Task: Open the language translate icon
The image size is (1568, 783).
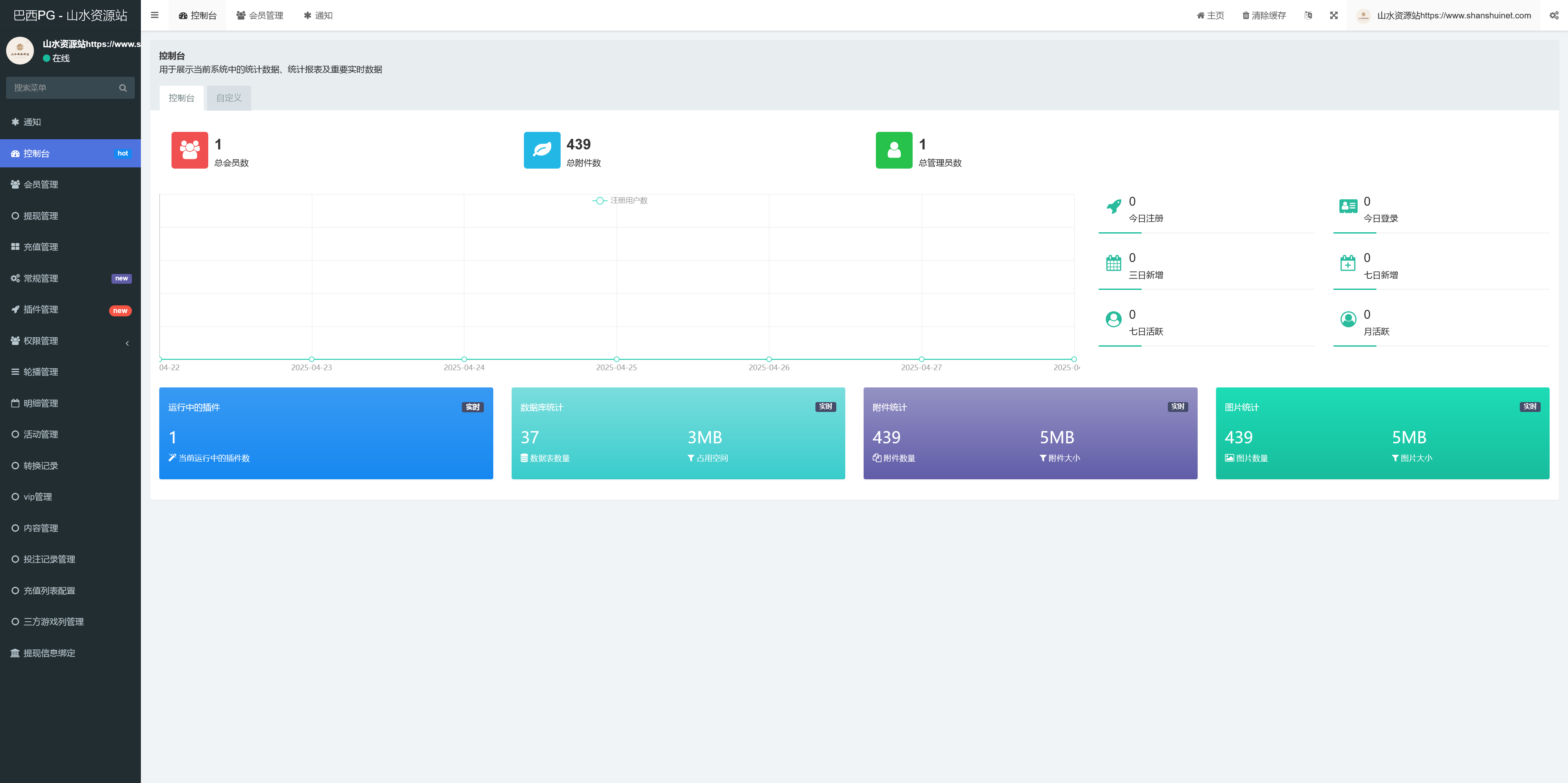Action: pyautogui.click(x=1308, y=15)
